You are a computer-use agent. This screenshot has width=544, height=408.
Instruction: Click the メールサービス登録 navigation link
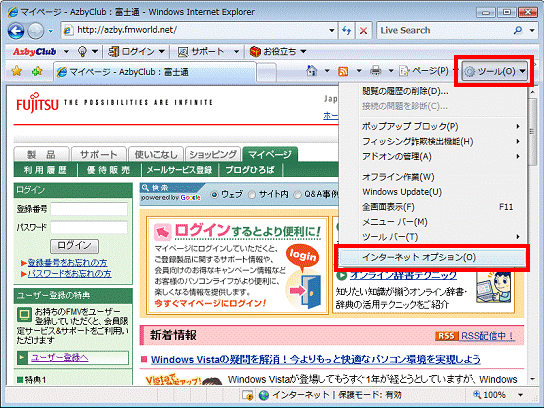pos(179,170)
